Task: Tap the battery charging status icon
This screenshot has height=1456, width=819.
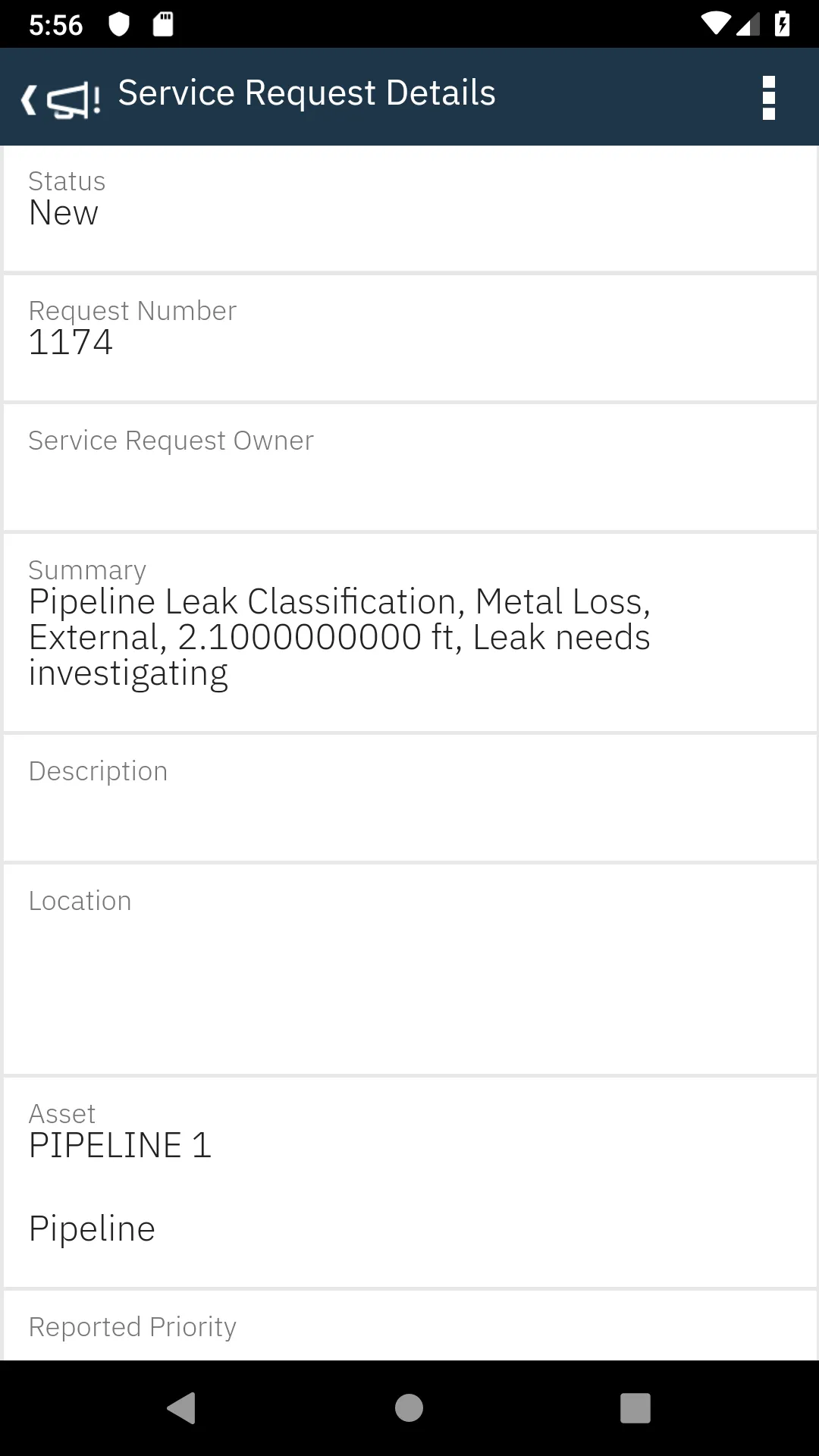Action: tap(782, 24)
